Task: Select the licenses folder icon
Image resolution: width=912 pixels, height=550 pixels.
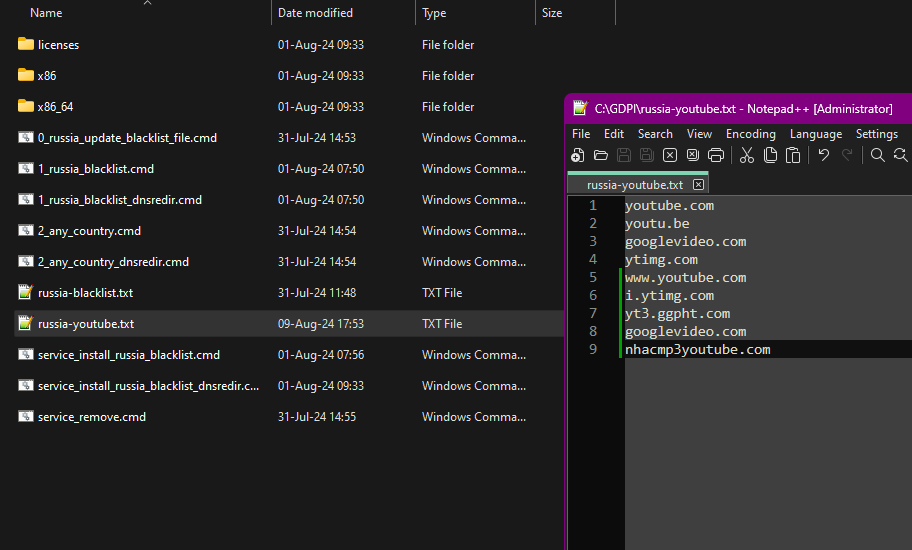Action: tap(26, 44)
